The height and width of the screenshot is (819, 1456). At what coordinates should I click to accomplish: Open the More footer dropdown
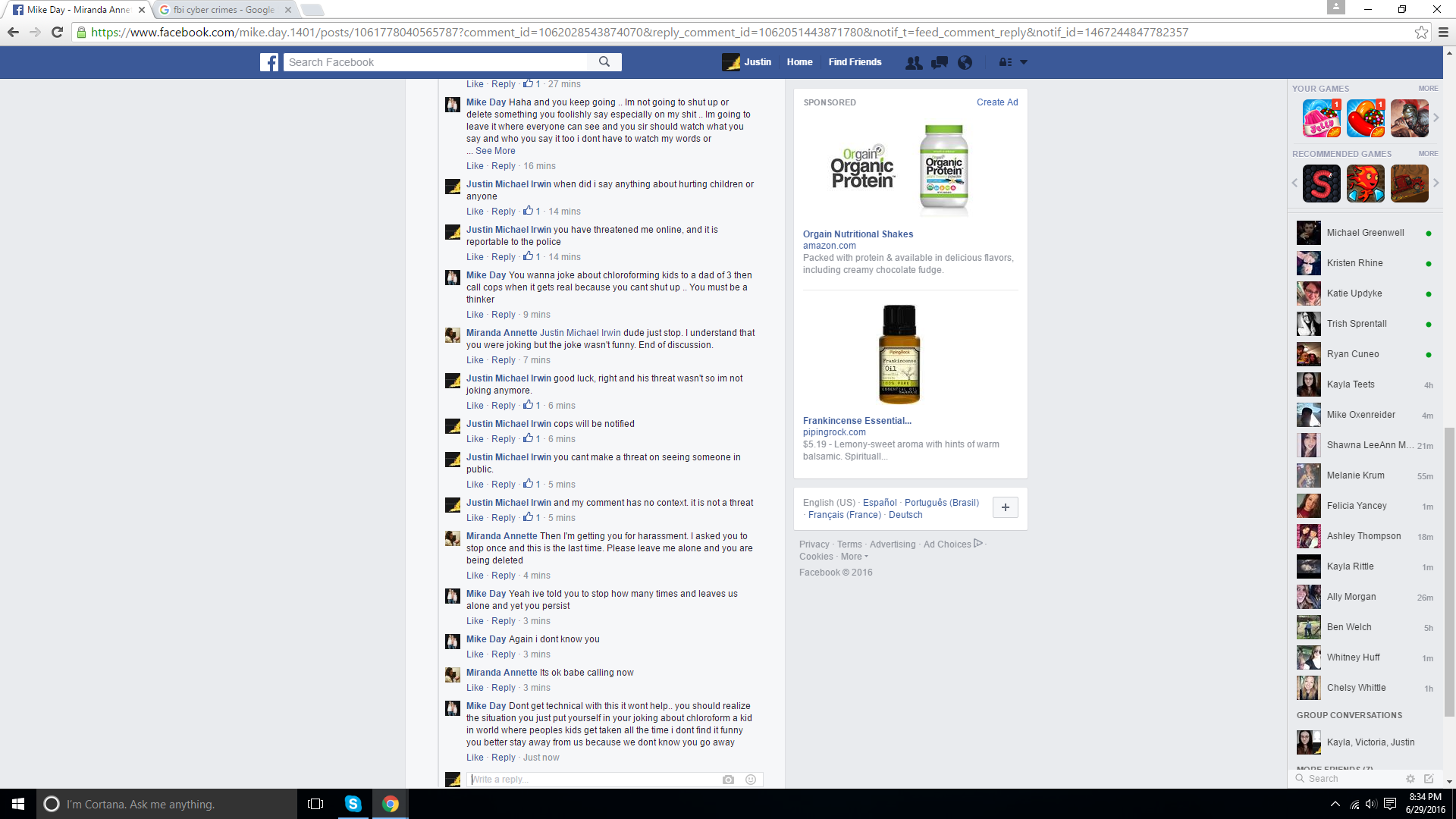(854, 557)
